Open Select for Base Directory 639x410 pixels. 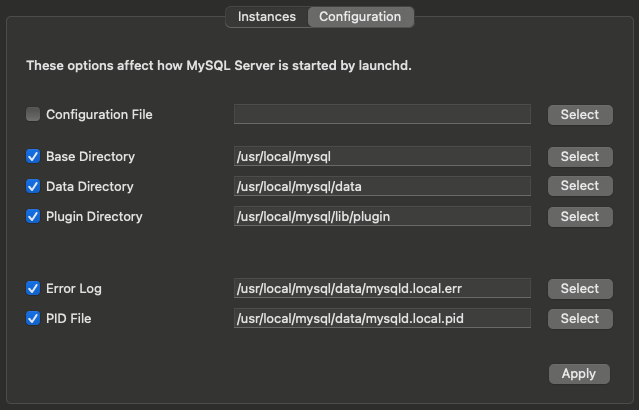(580, 157)
